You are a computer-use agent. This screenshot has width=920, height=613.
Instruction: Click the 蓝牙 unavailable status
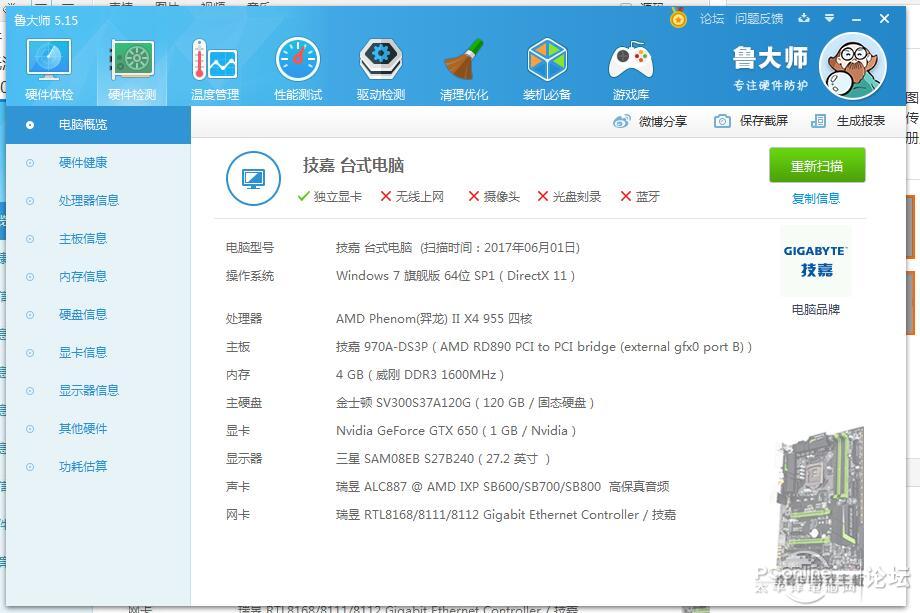pyautogui.click(x=640, y=197)
